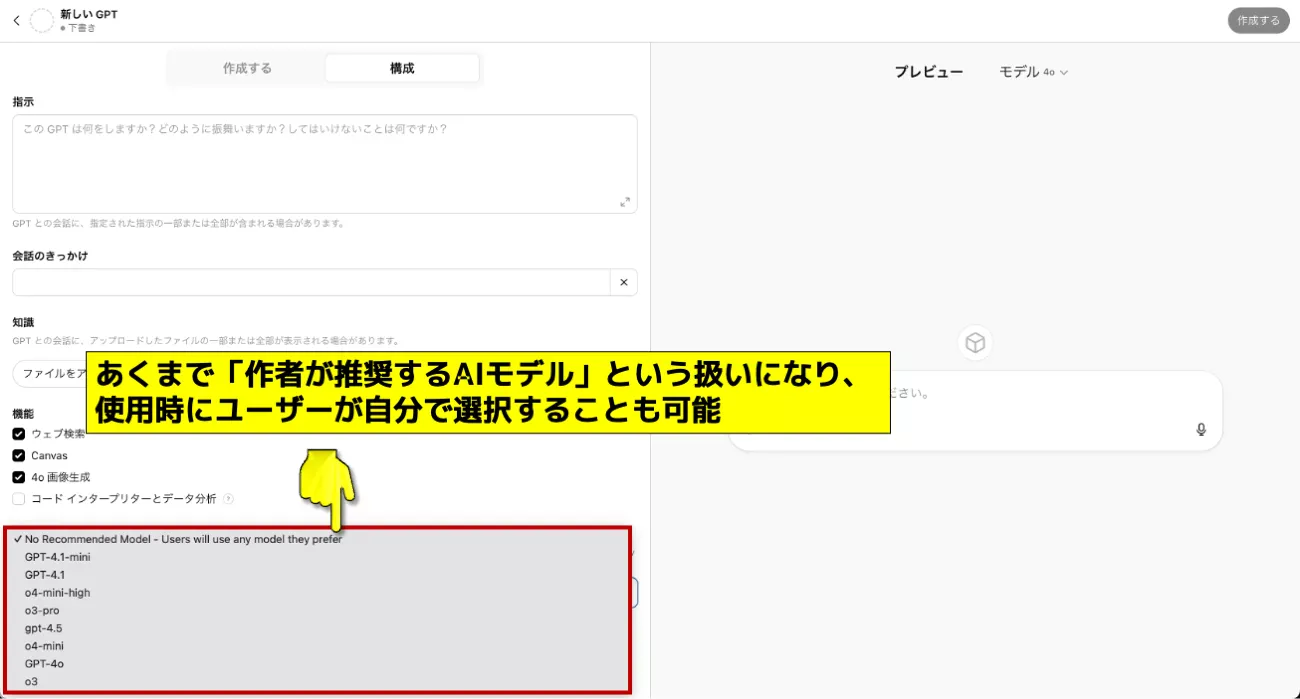Choose gpt-4.5 from the model list
Viewport: 1300px width, 699px height.
[x=318, y=629]
